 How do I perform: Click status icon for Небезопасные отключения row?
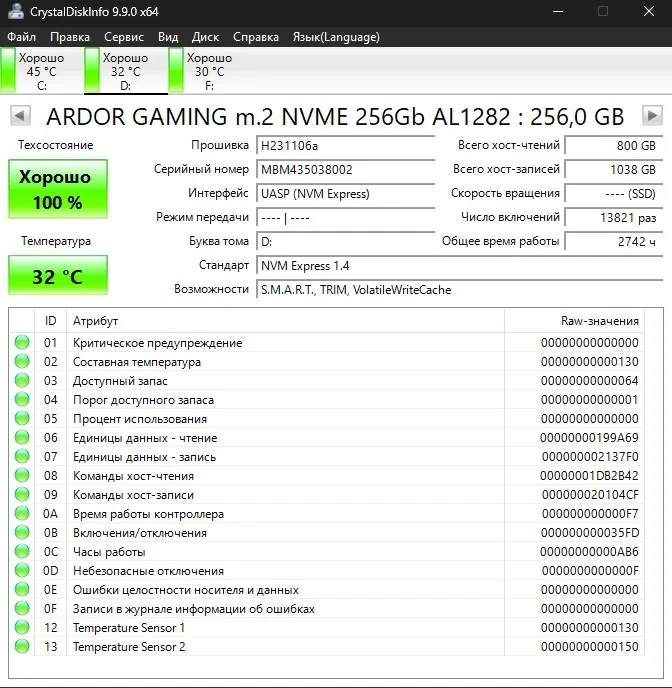pyautogui.click(x=22, y=570)
